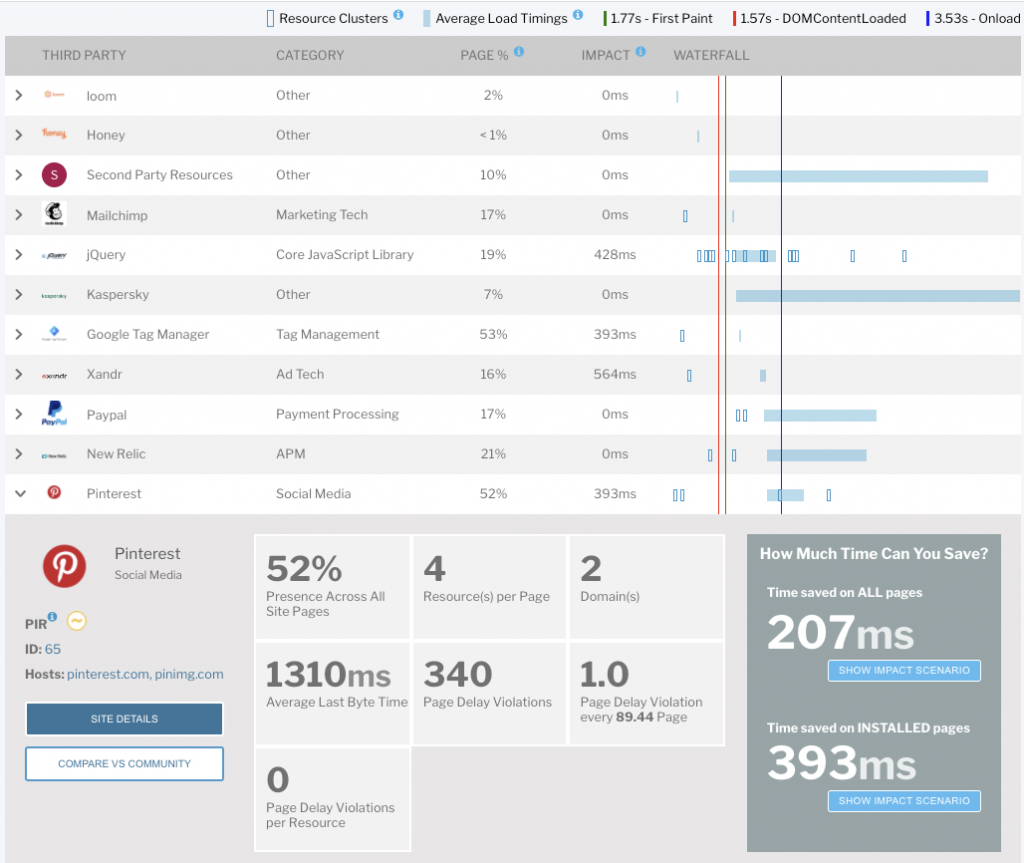Image resolution: width=1024 pixels, height=863 pixels.
Task: Open the pinterest.com host link
Action: pyautogui.click(x=108, y=674)
